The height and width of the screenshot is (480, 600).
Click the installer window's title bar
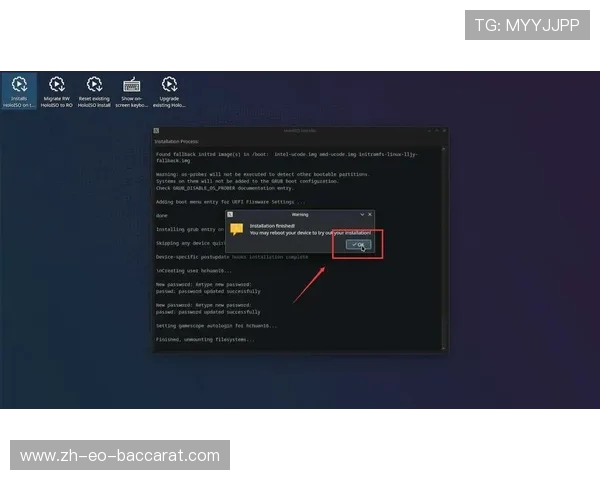click(300, 131)
